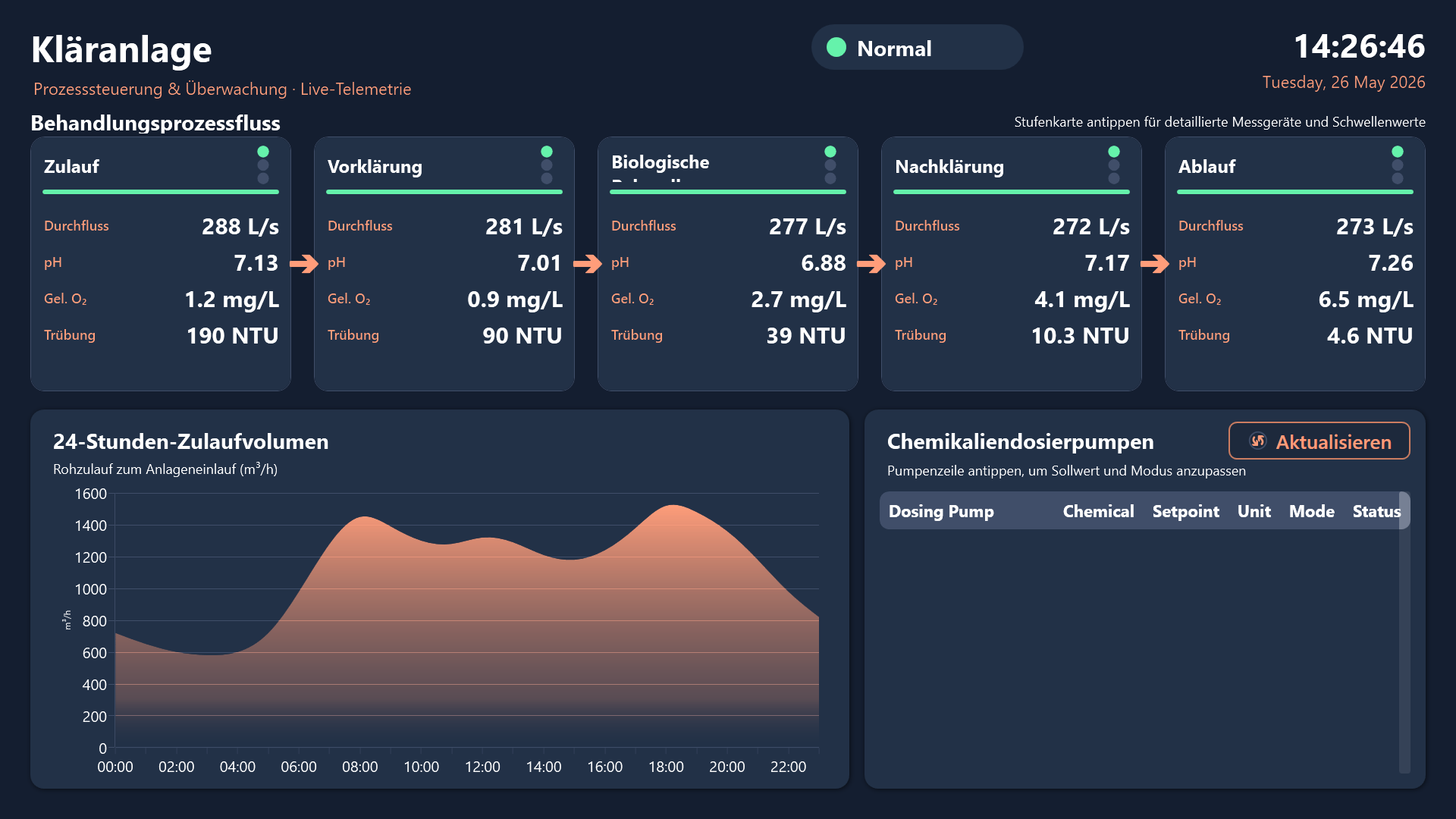Open the Vorklärung stage card details
Viewport: 1456px width, 819px height.
click(x=444, y=264)
